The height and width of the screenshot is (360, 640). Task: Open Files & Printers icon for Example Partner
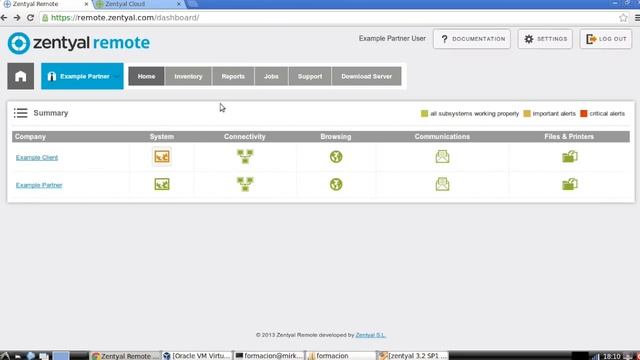pos(570,184)
